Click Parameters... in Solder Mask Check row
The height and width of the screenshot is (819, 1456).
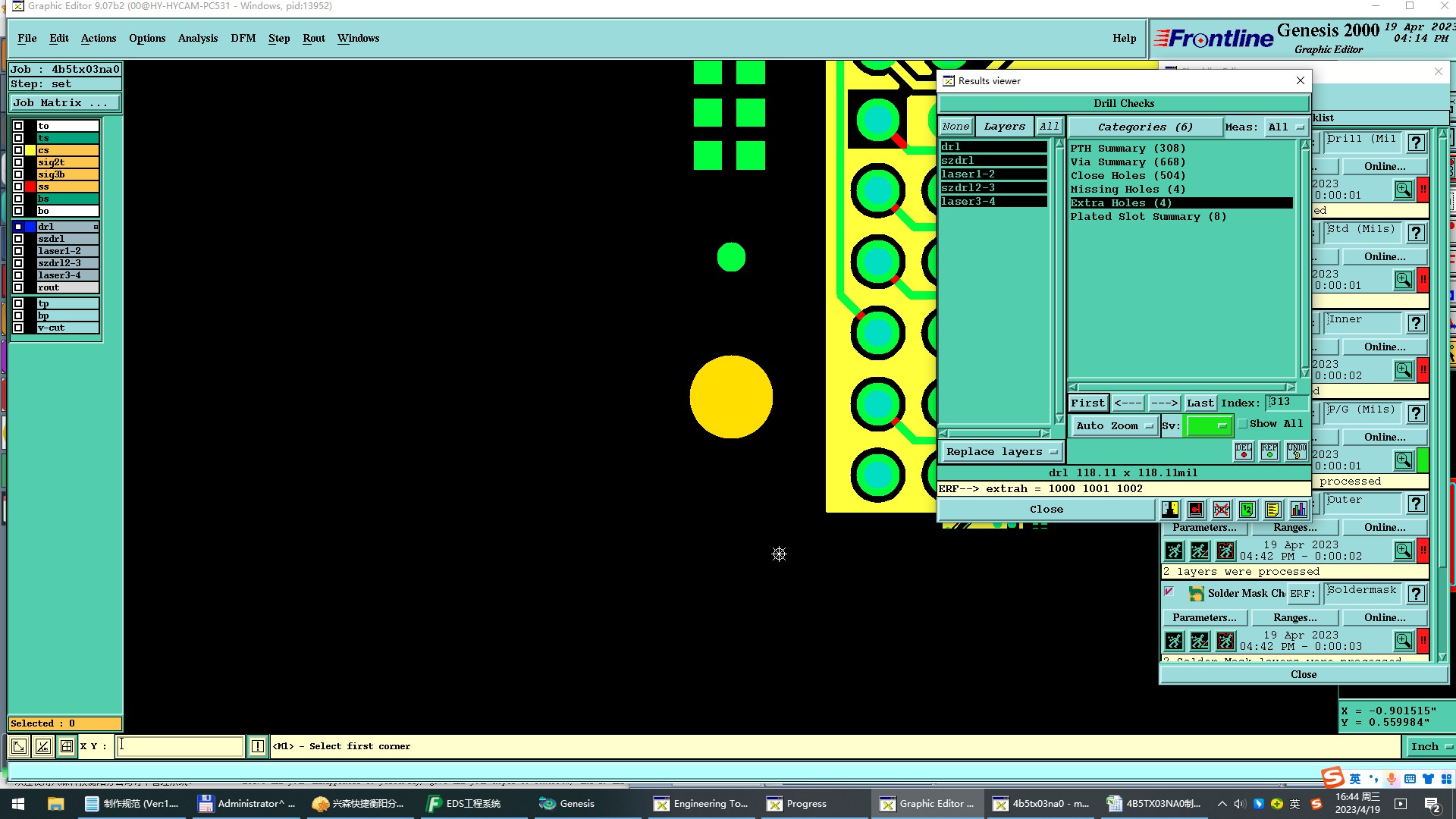(x=1204, y=618)
